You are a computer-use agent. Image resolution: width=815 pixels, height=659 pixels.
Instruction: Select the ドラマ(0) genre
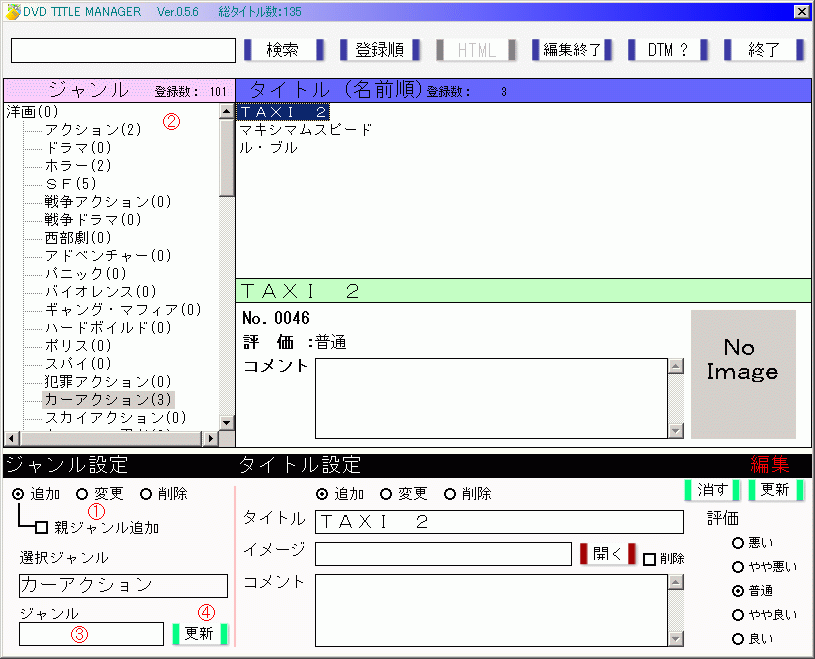point(78,148)
